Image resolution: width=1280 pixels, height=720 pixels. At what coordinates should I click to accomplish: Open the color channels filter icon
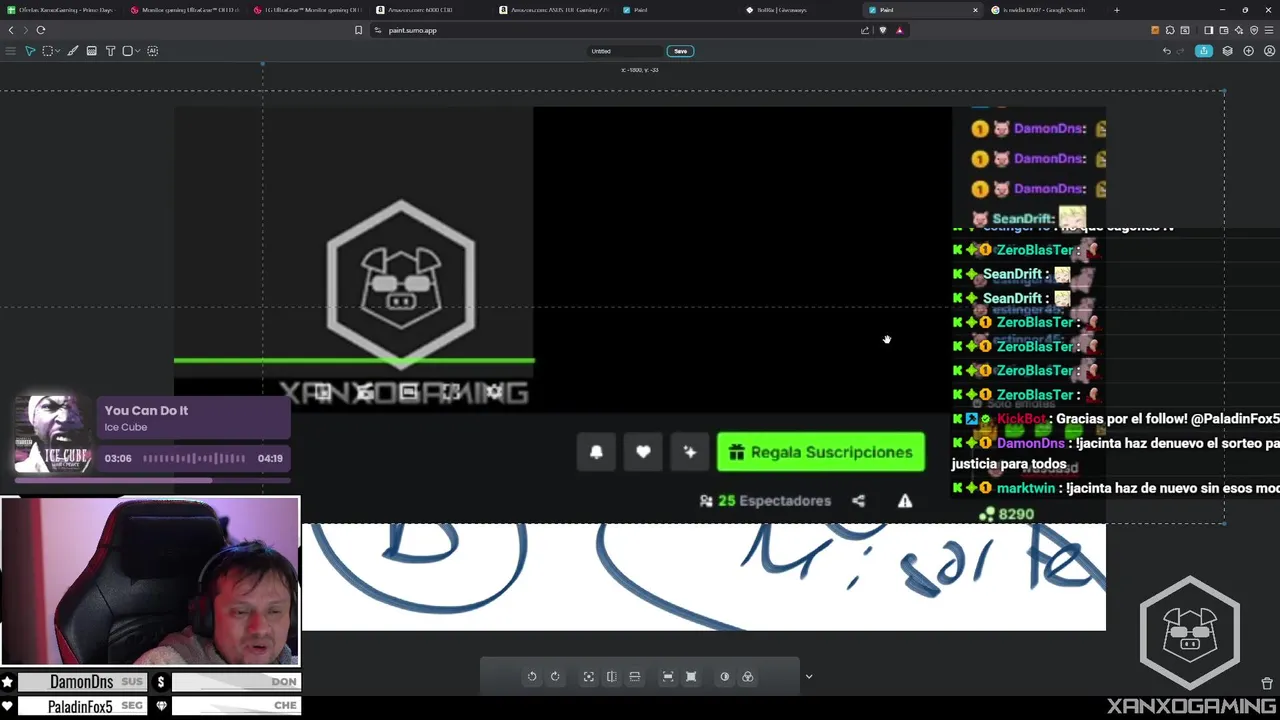tap(747, 677)
